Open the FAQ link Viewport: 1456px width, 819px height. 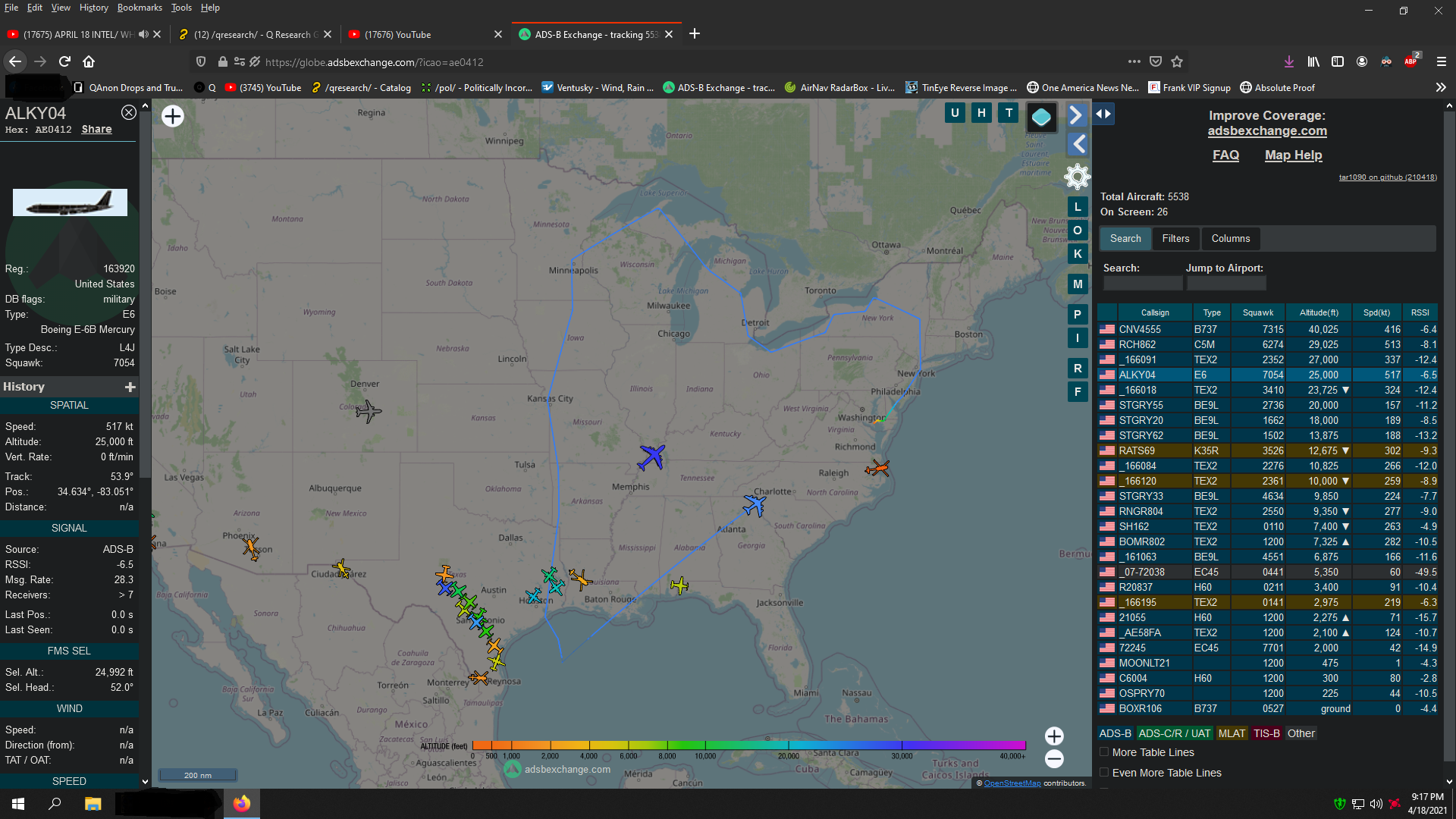tap(1225, 155)
